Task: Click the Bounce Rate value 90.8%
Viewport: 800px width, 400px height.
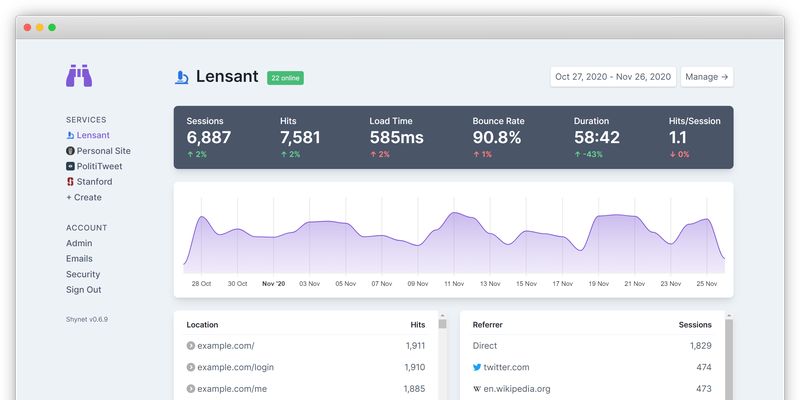Action: pyautogui.click(x=496, y=138)
